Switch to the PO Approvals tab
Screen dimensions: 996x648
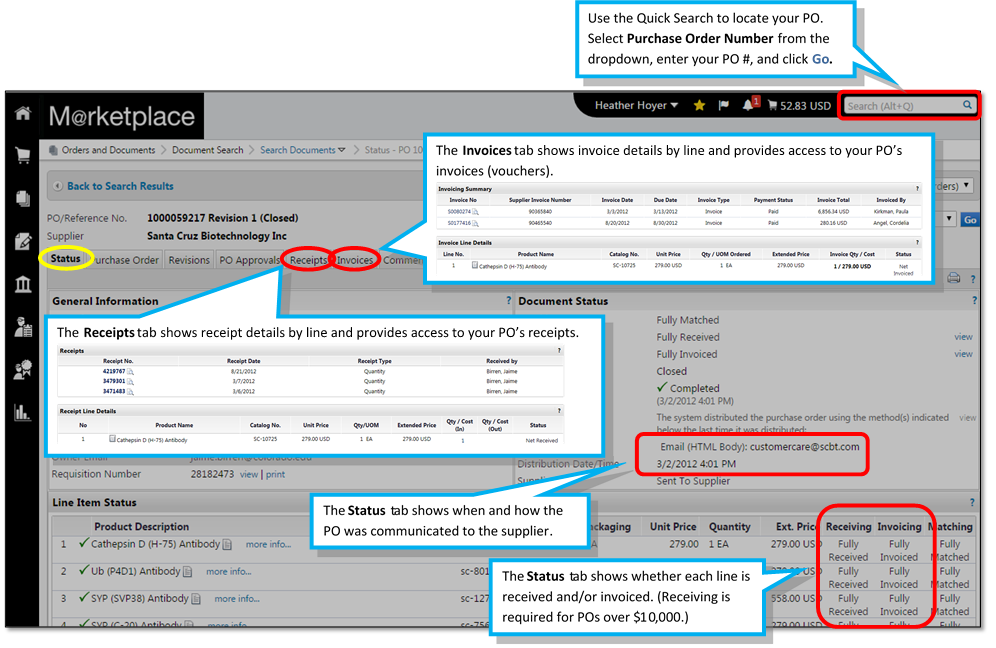point(250,260)
